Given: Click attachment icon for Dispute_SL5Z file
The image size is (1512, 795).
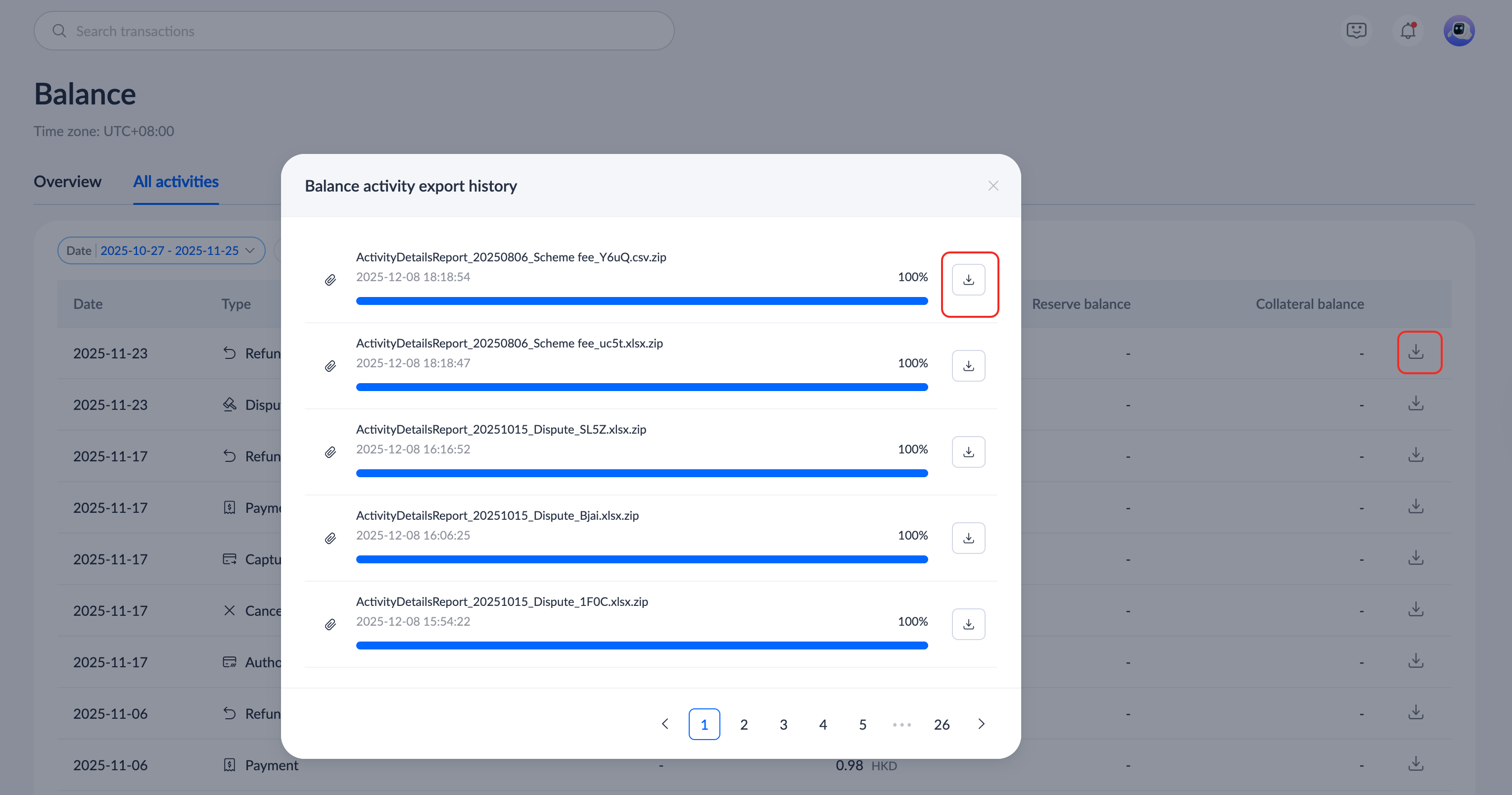Looking at the screenshot, I should 331,452.
